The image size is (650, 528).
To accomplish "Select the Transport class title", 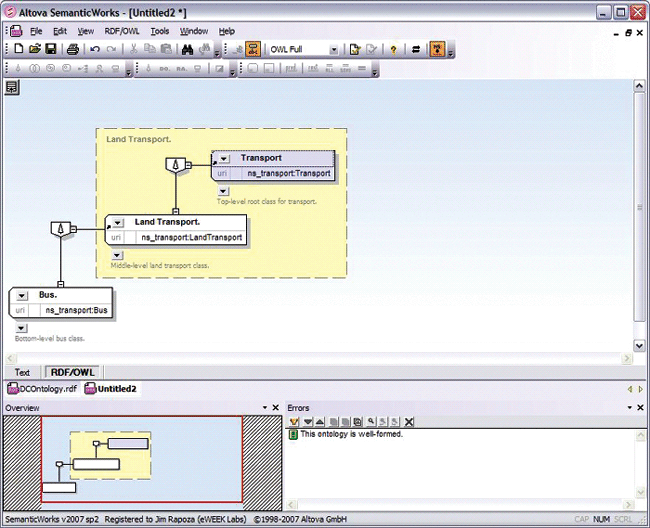I will 261,158.
